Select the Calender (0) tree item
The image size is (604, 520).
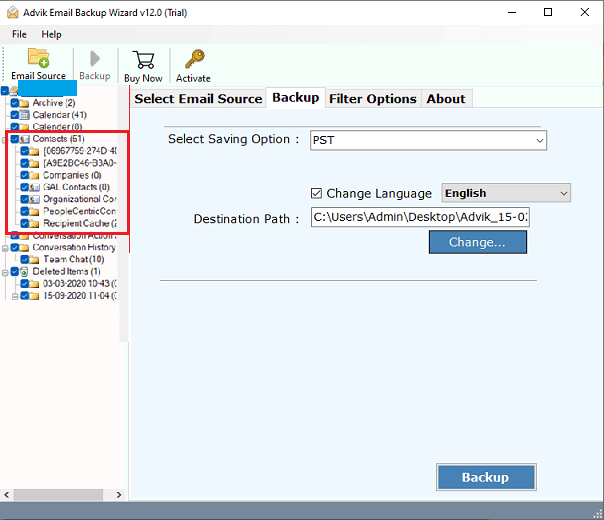click(x=57, y=127)
